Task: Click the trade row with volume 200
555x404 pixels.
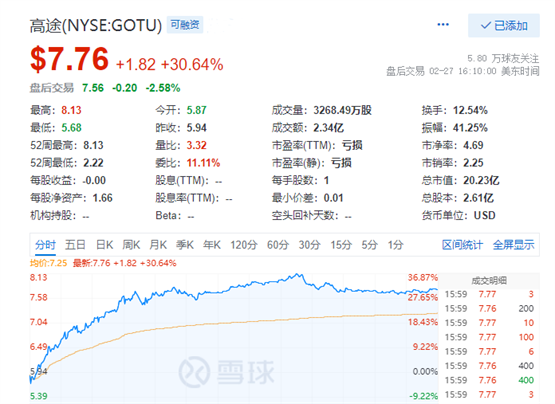Action: click(489, 309)
